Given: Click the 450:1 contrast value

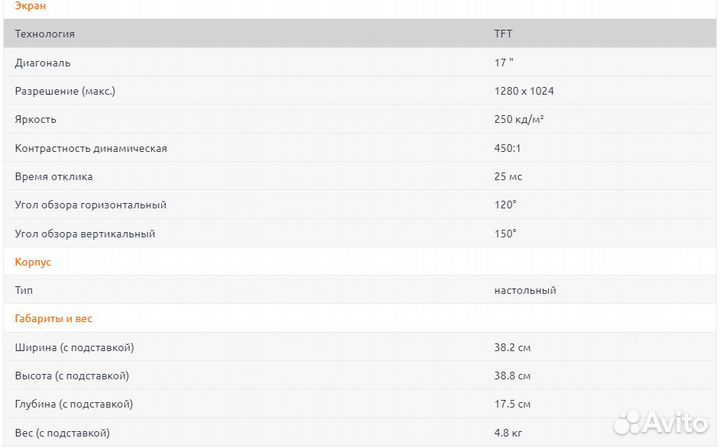Looking at the screenshot, I should point(508,148).
